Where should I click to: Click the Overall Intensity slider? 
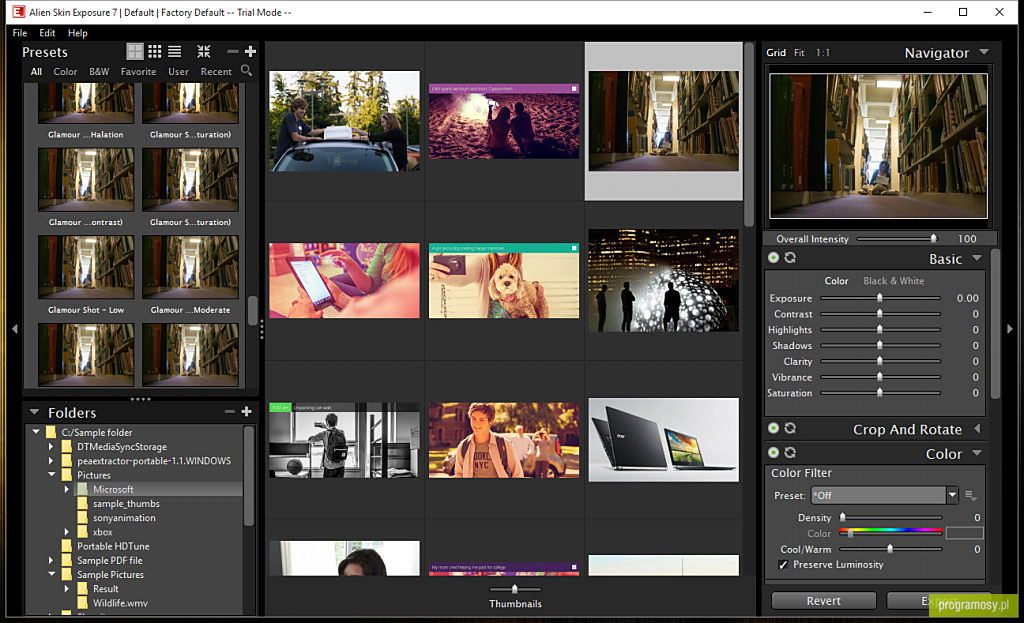tap(897, 239)
